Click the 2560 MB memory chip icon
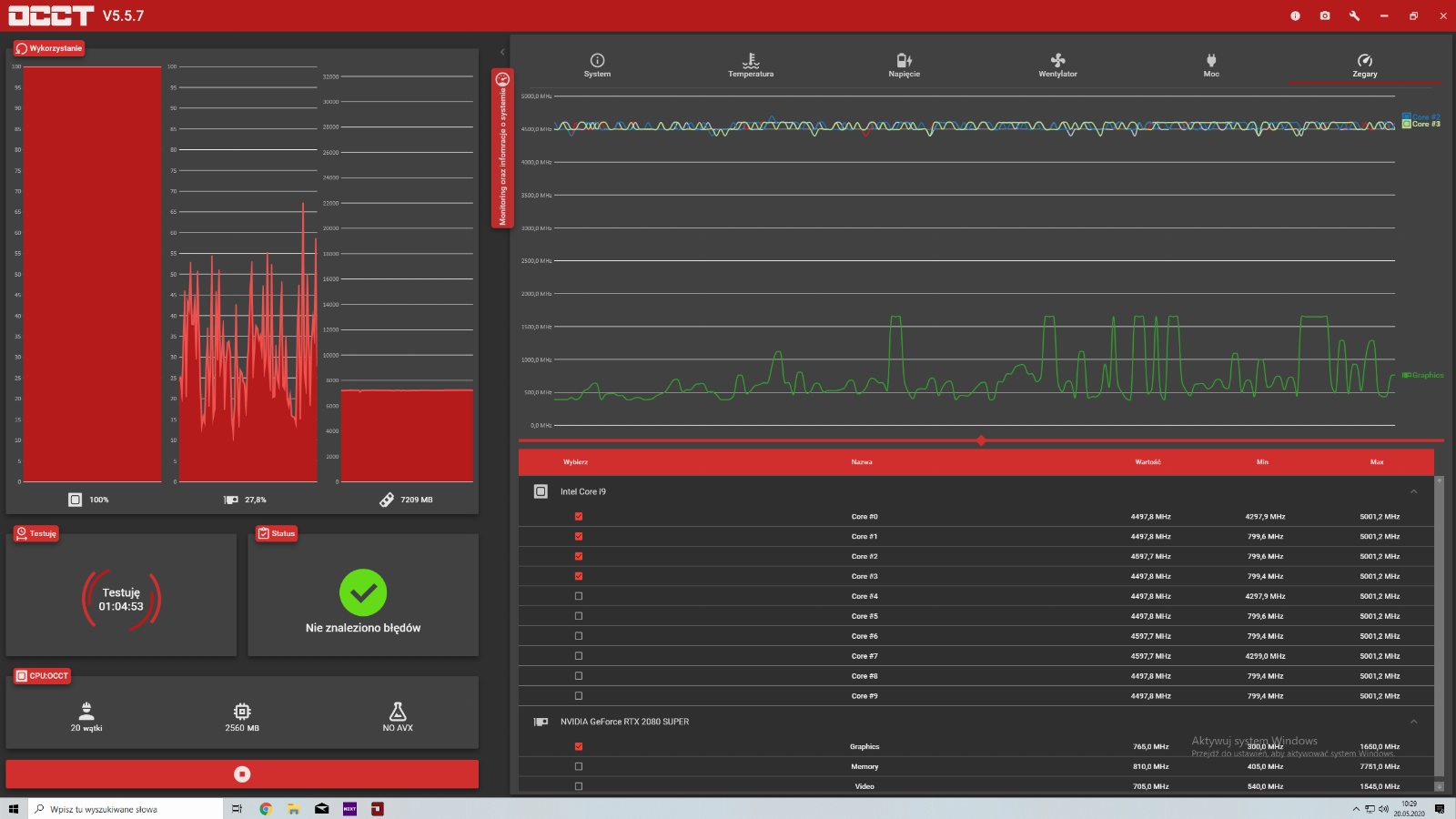Viewport: 1456px width, 819px height. pos(242,711)
